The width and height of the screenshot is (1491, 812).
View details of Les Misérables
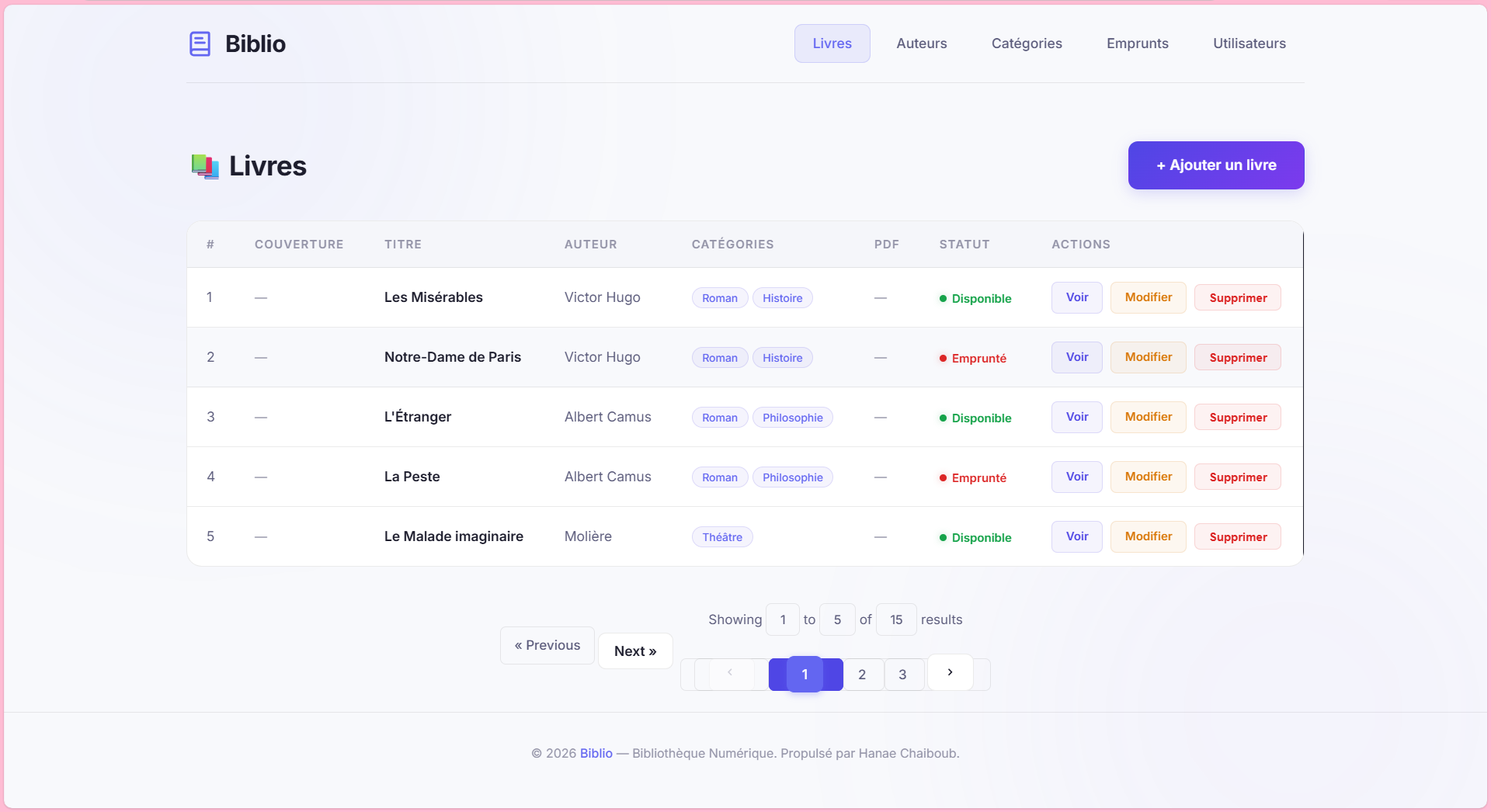(x=1076, y=297)
